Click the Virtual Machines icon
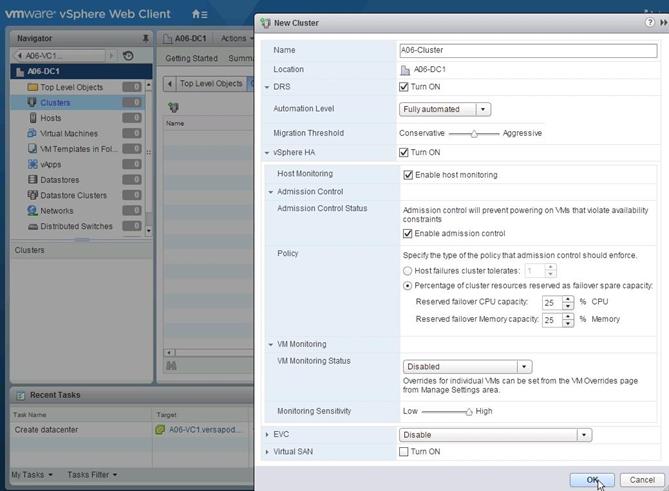The width and height of the screenshot is (669, 491). tap(32, 133)
